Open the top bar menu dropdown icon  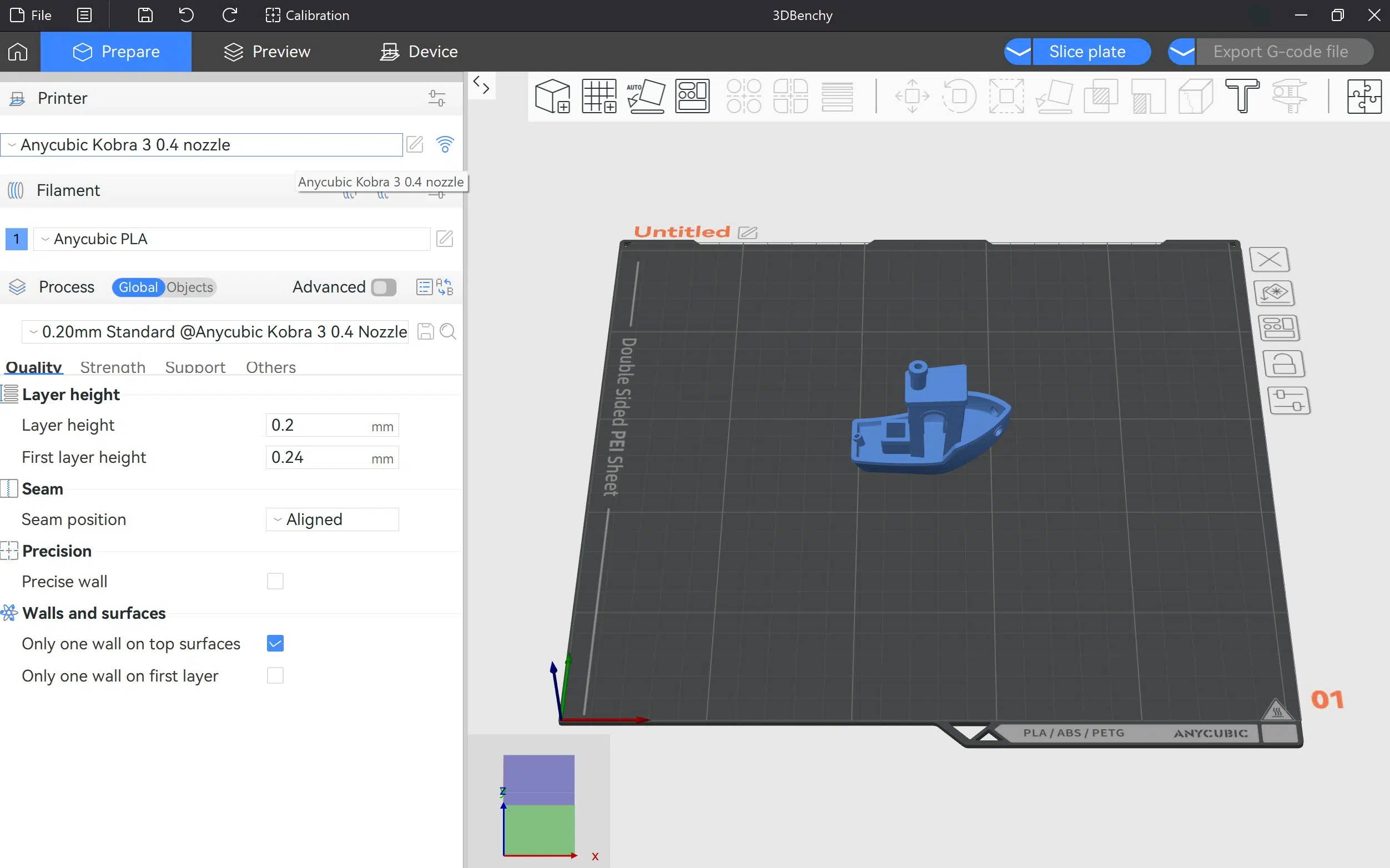pyautogui.click(x=84, y=15)
